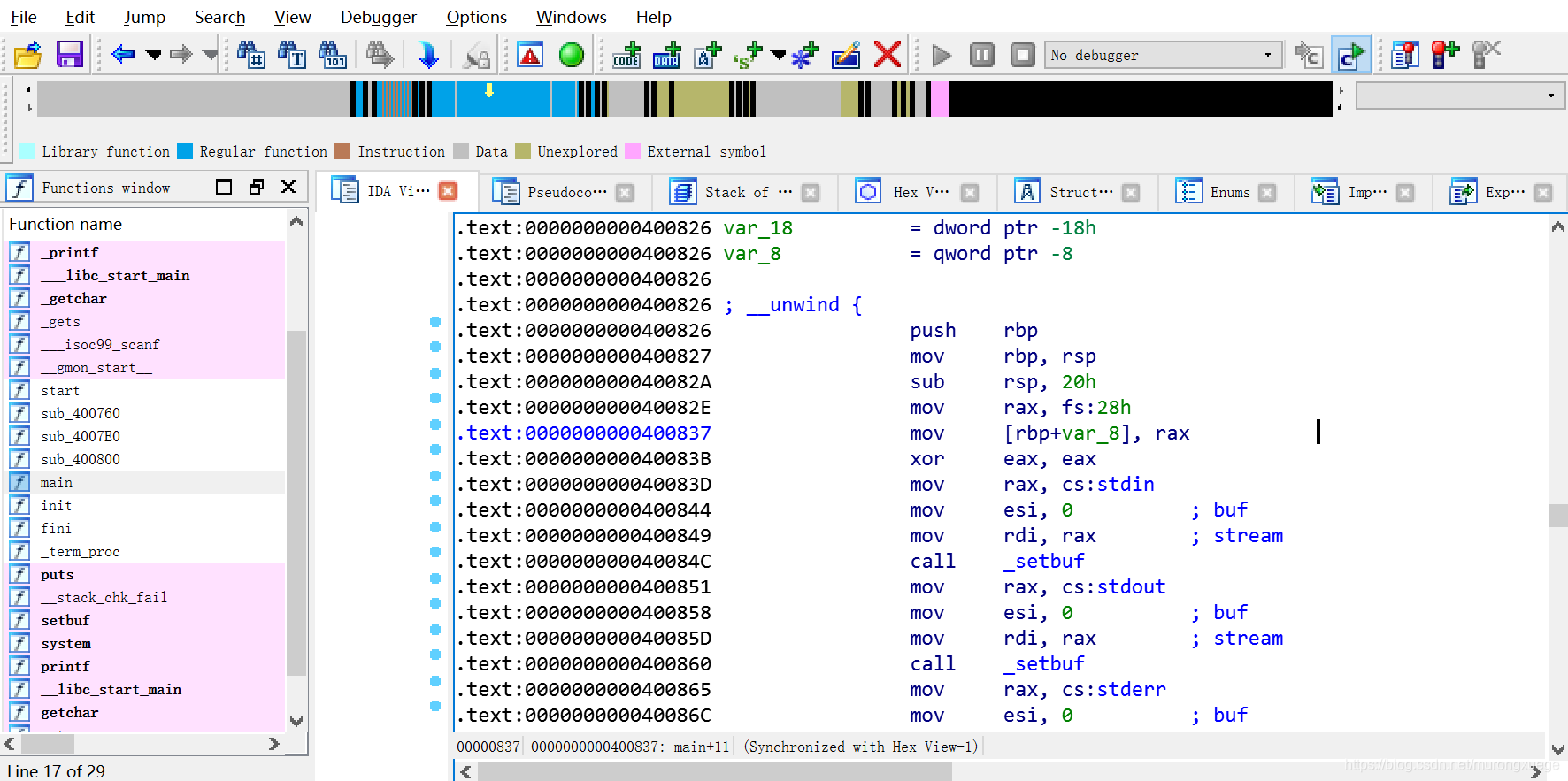Click disassembly view vertical scrollbar thumb
The width and height of the screenshot is (1568, 781).
click(1557, 515)
